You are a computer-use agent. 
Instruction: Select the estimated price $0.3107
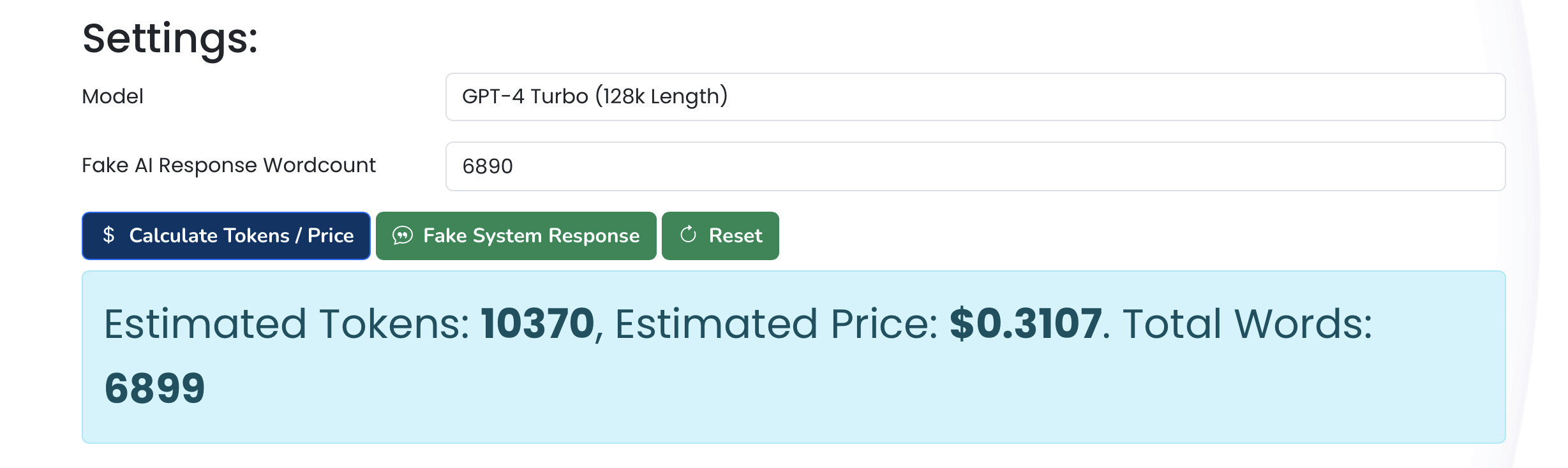1026,323
